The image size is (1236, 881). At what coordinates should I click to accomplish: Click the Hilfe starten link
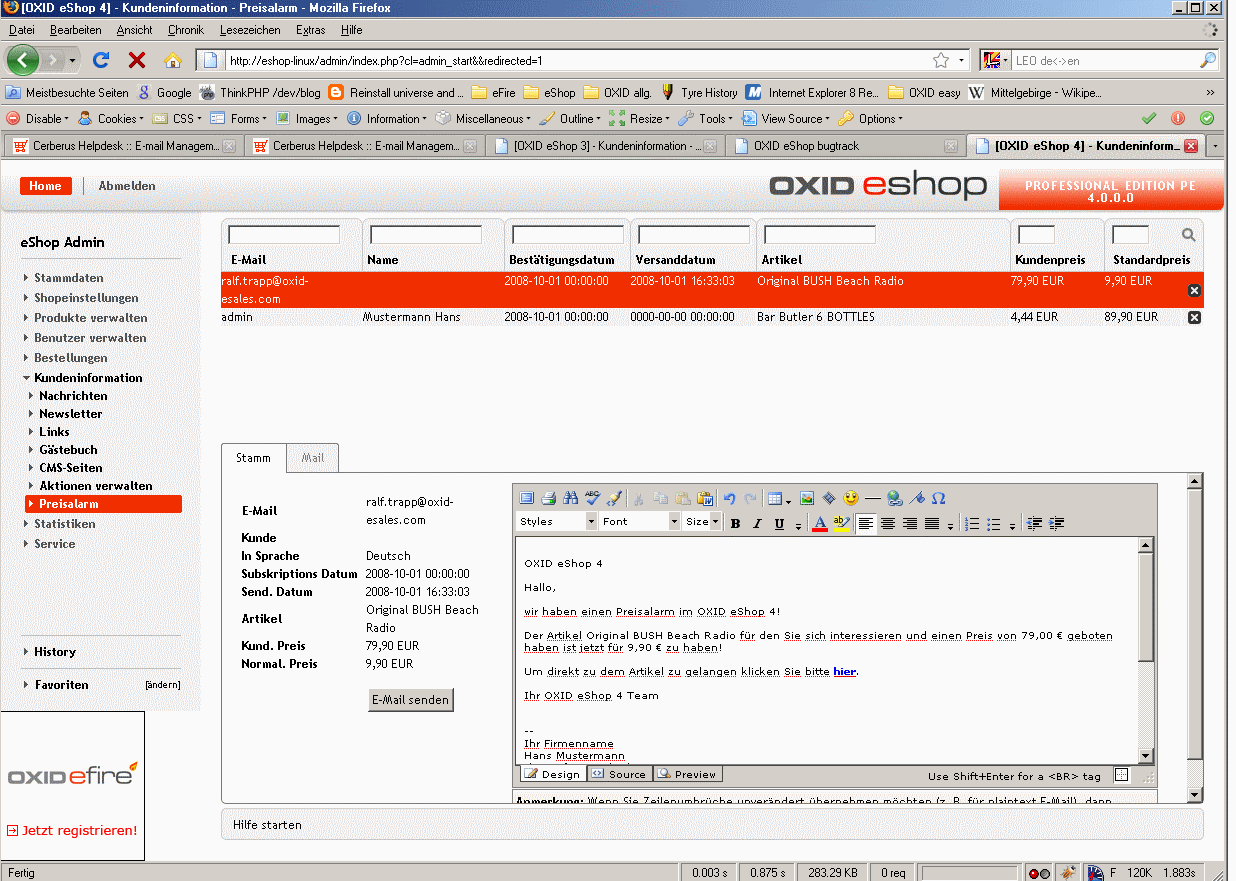267,825
